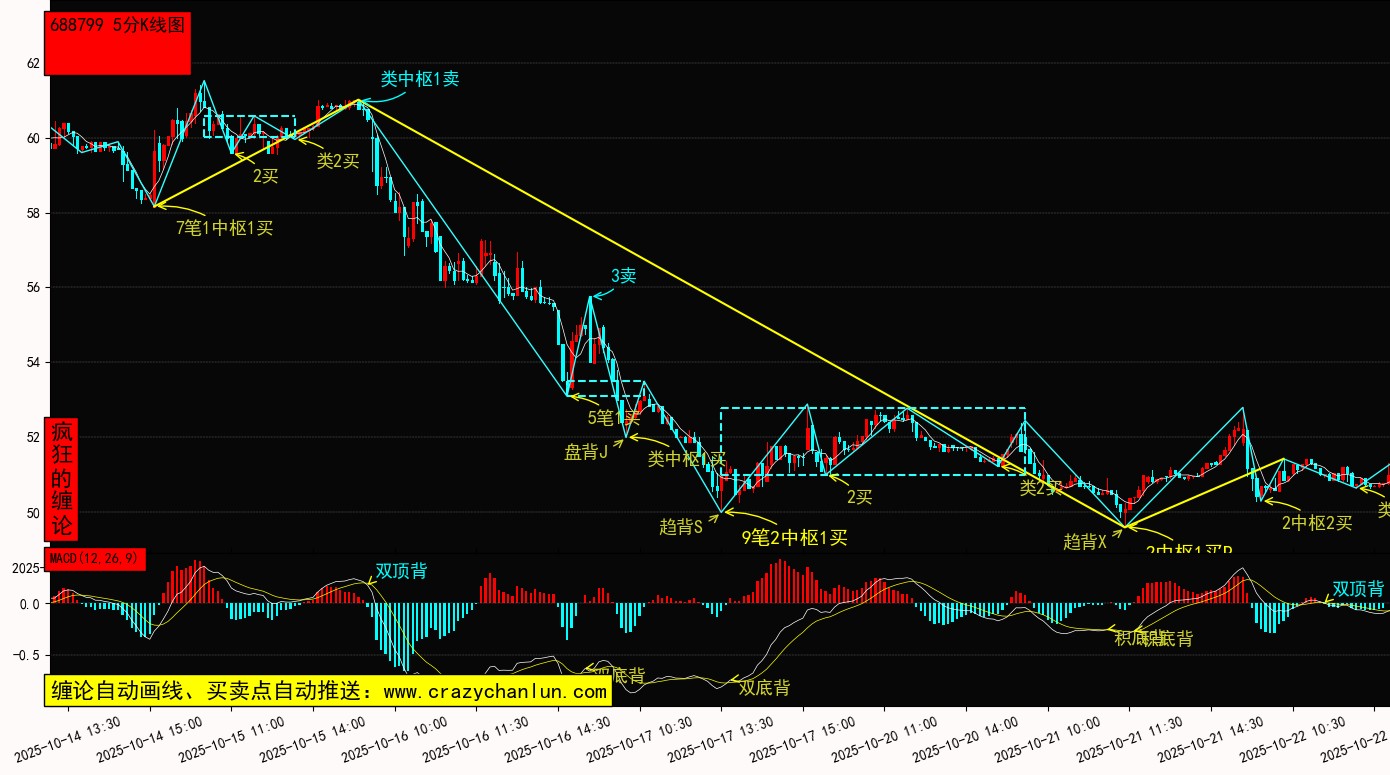Click the -0.5 value on the MACD axis
This screenshot has height=775, width=1390.
28,655
